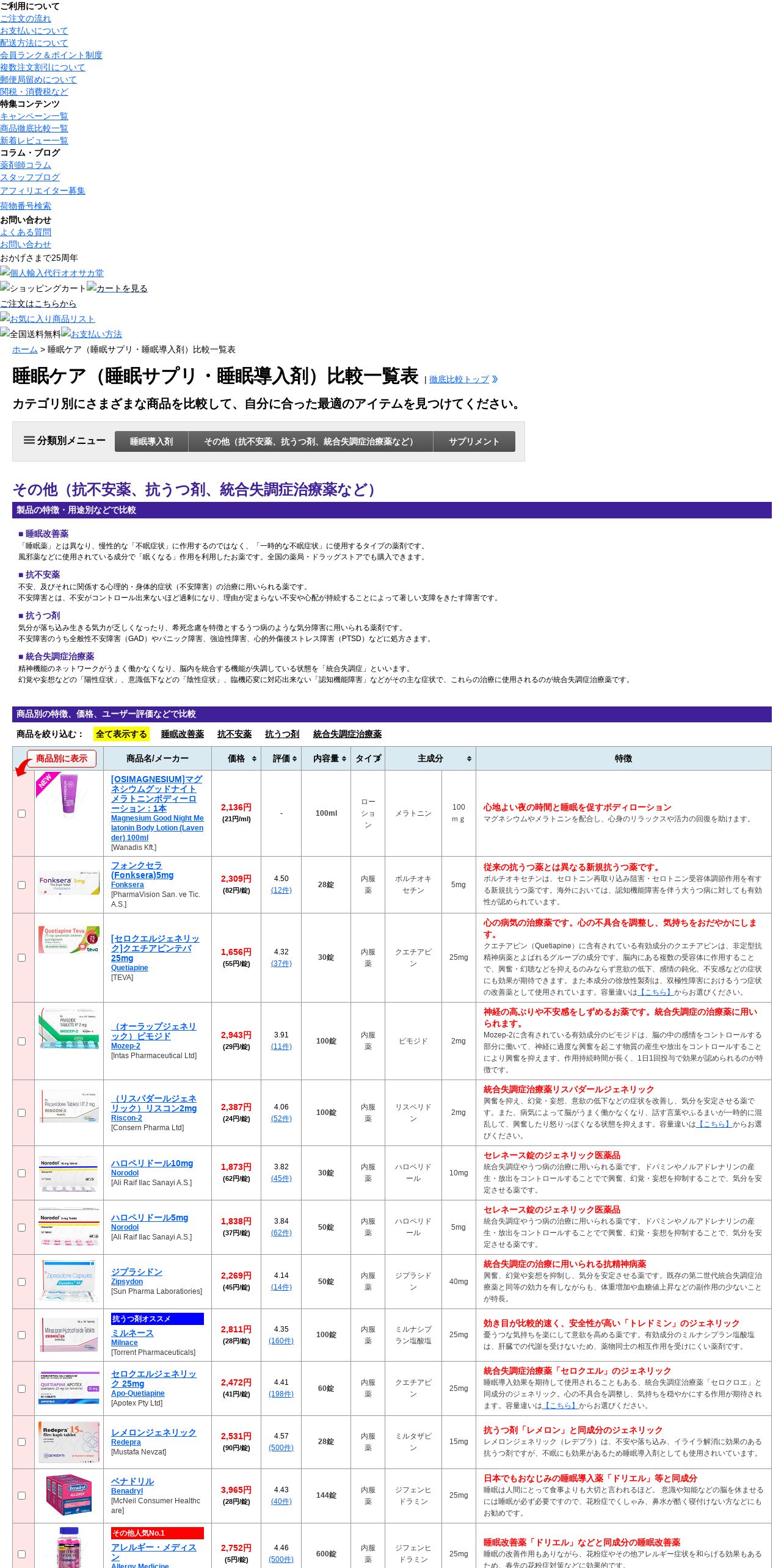Open the フォンクセラ(Fonksera)5mg product link
Screen dimensions: 784x1568
click(142, 870)
